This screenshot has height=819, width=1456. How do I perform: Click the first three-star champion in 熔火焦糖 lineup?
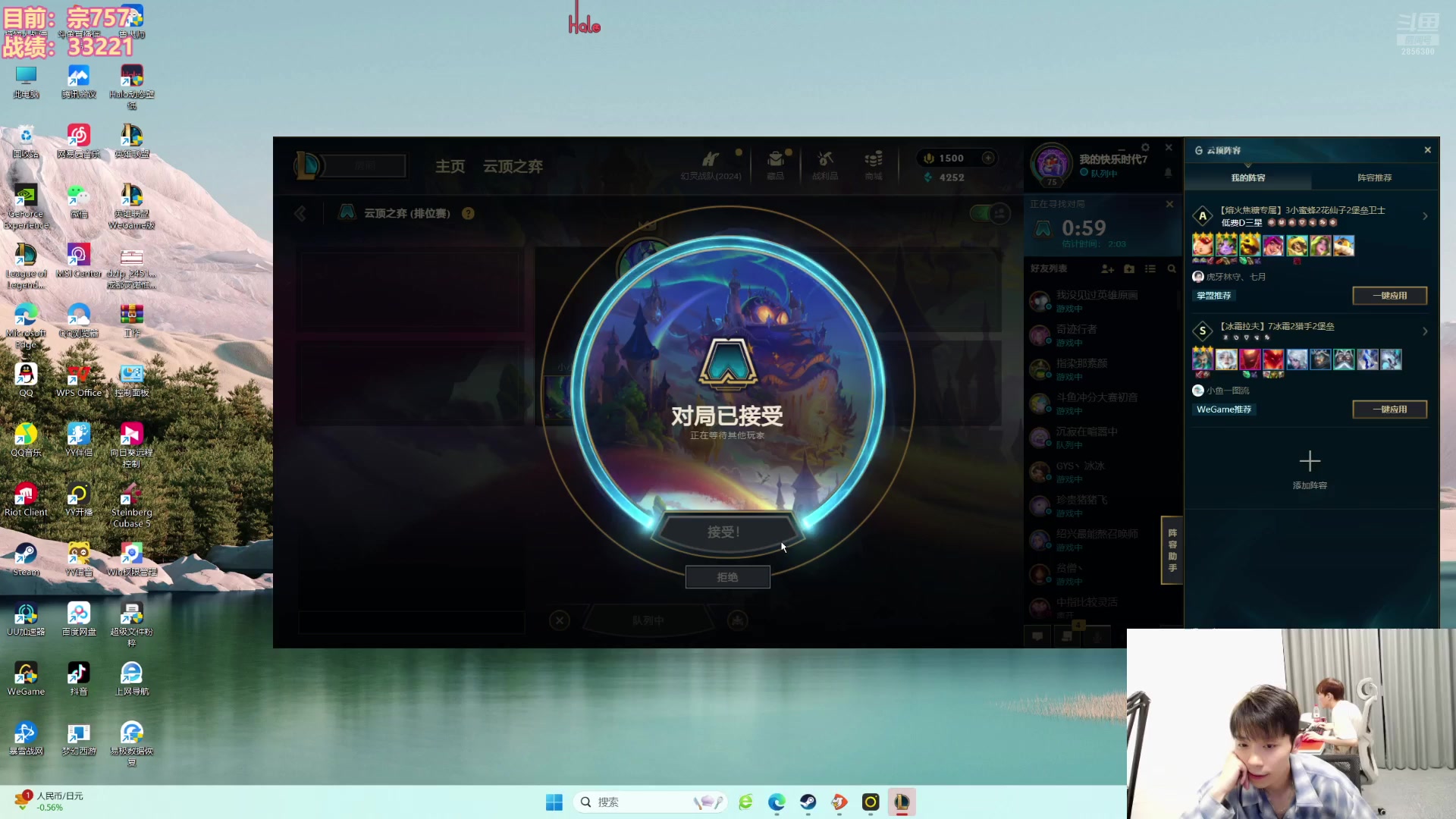[1203, 245]
